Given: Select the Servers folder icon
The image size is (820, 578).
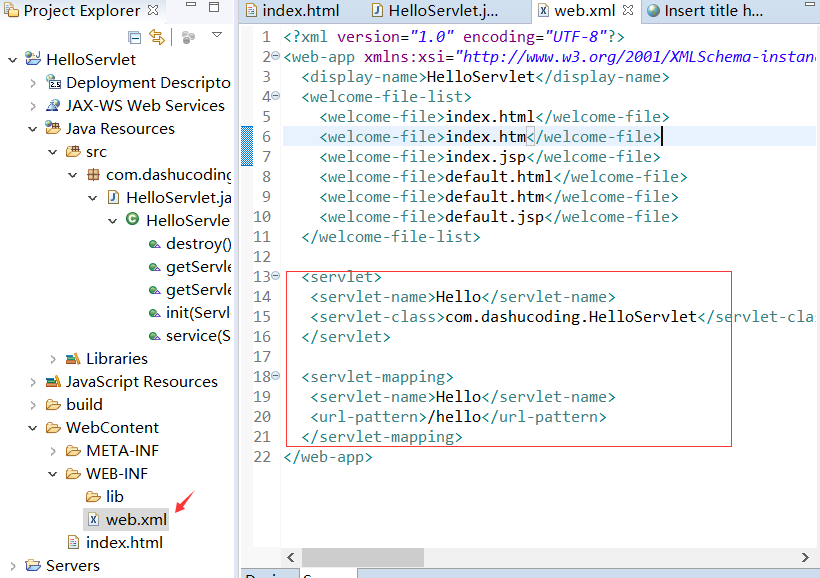Looking at the screenshot, I should [x=33, y=565].
